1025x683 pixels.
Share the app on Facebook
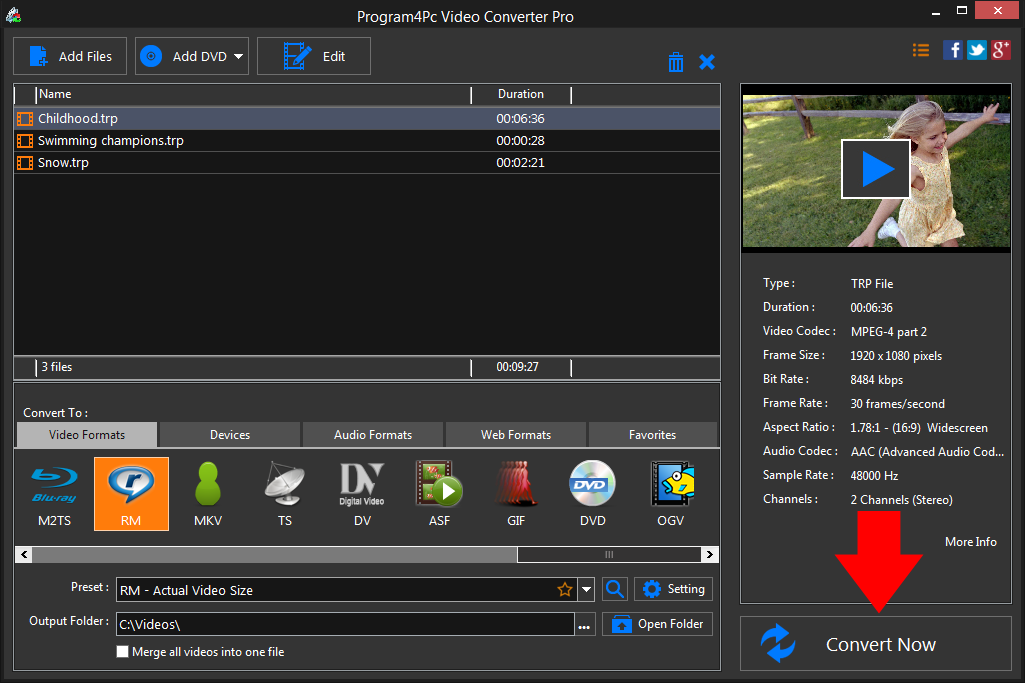tap(952, 49)
